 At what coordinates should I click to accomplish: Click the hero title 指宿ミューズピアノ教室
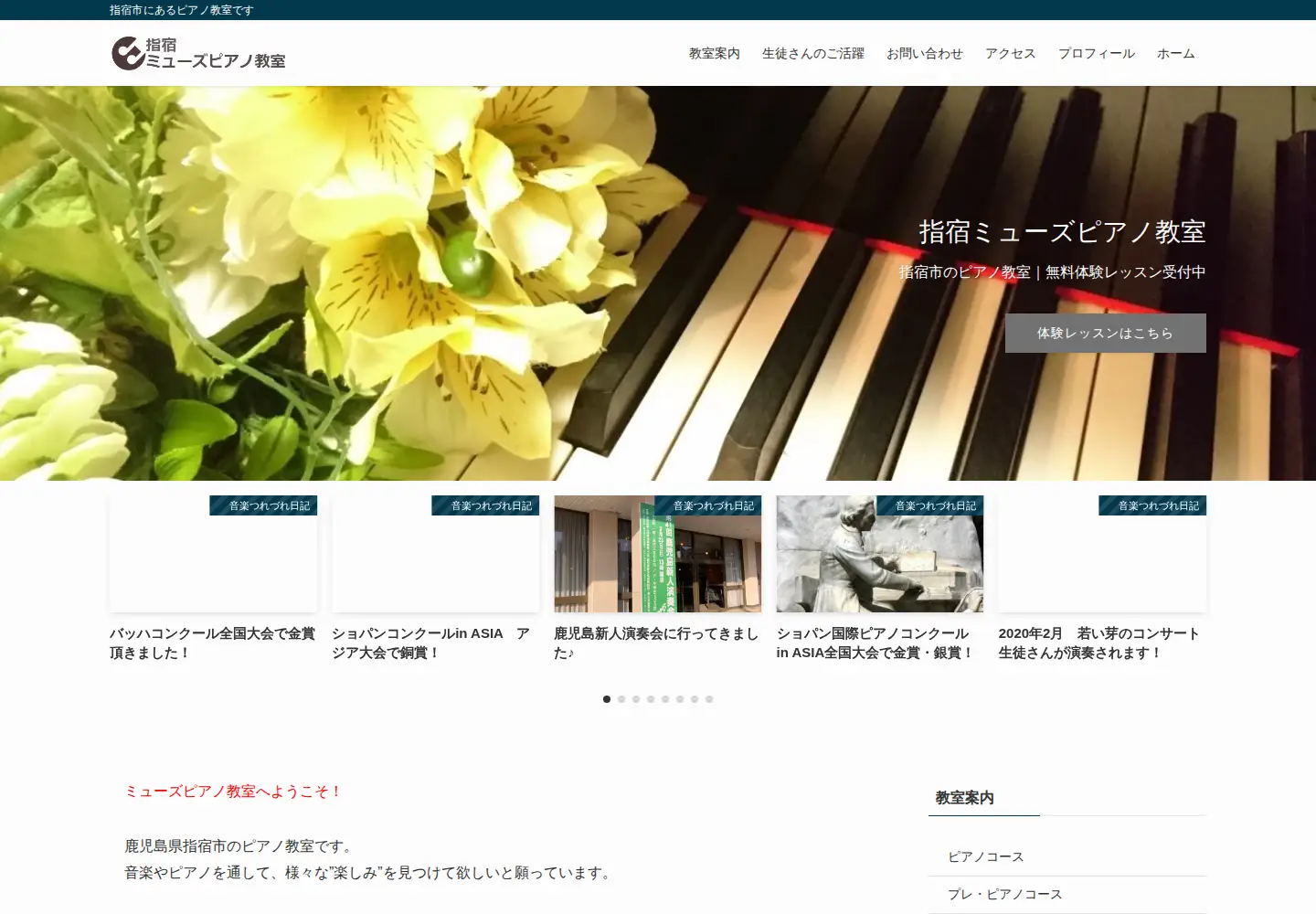click(1062, 232)
